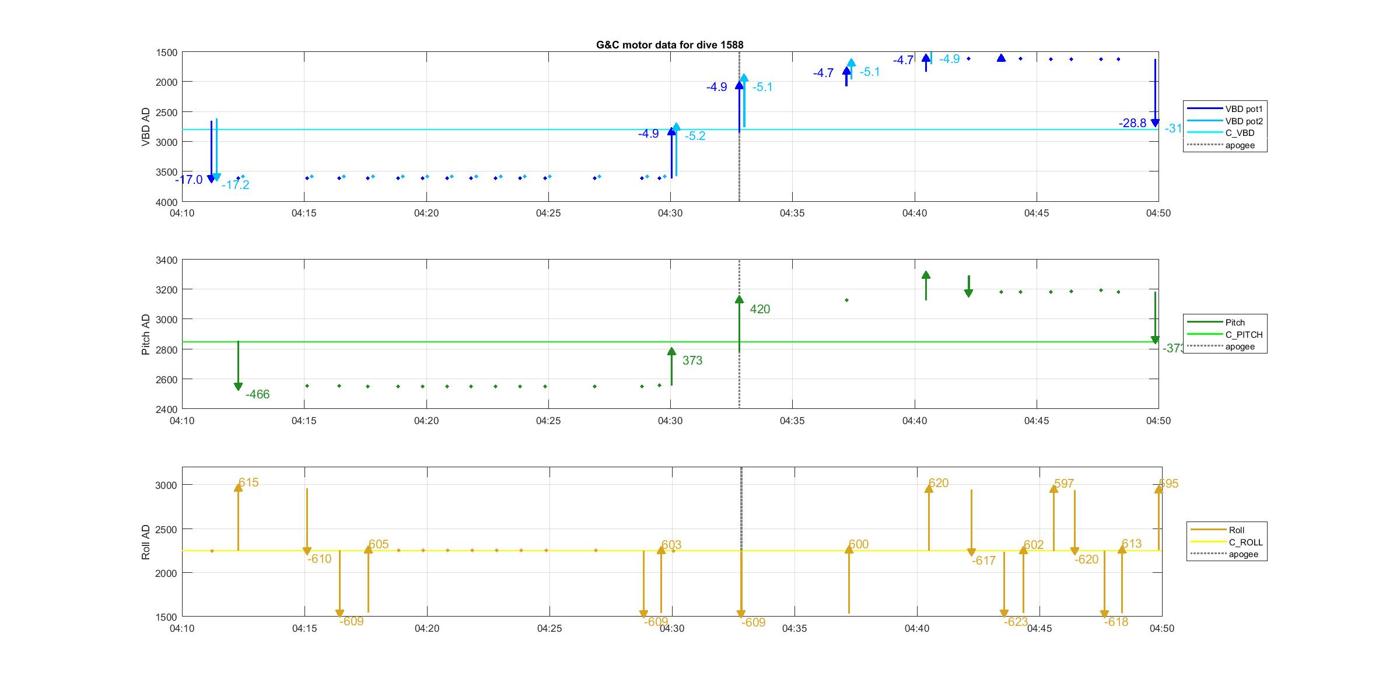Click the "4000" tick on the VBD axis
This screenshot has width=1400, height=693.
[x=166, y=202]
